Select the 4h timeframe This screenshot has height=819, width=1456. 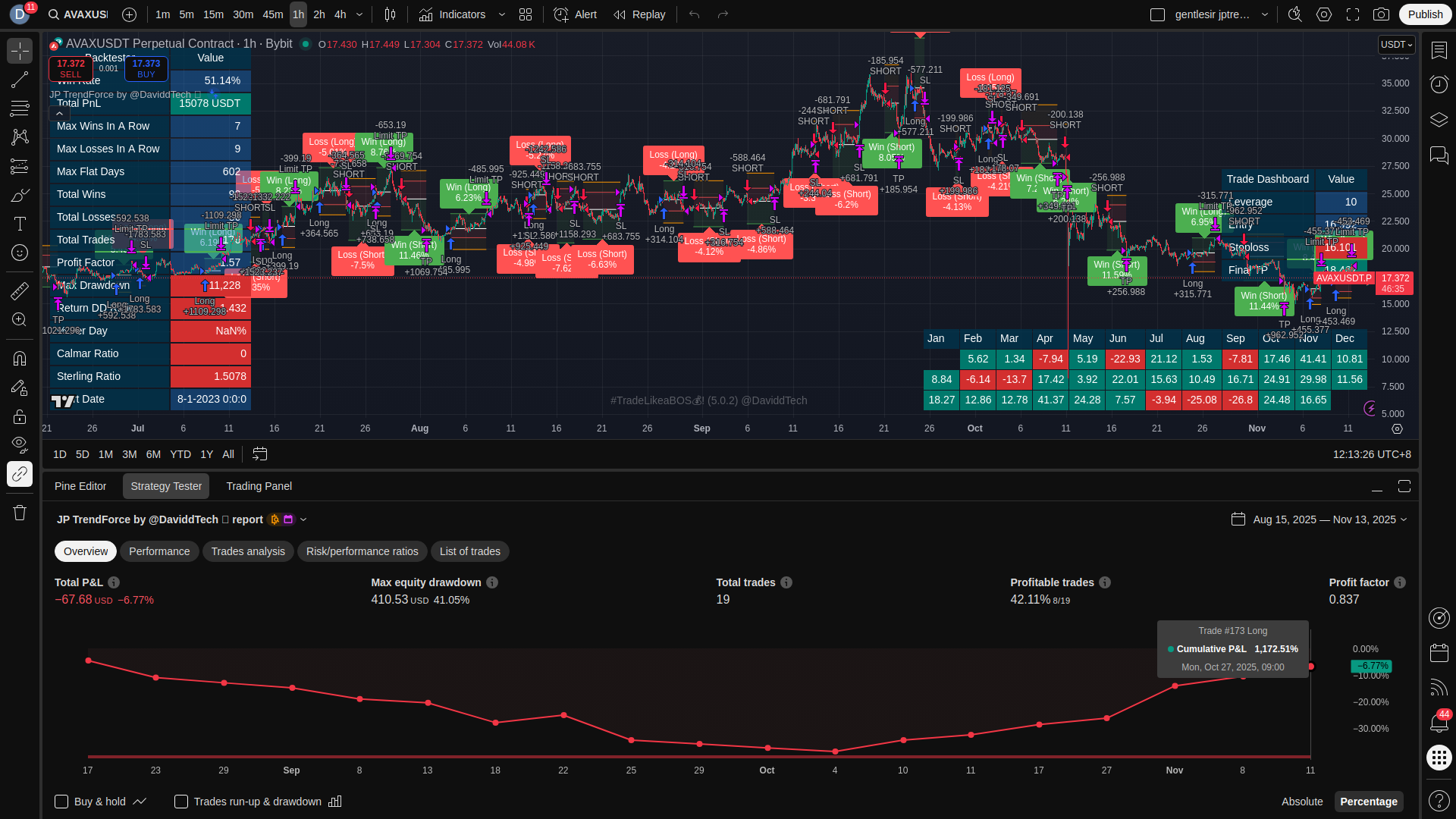tap(340, 14)
